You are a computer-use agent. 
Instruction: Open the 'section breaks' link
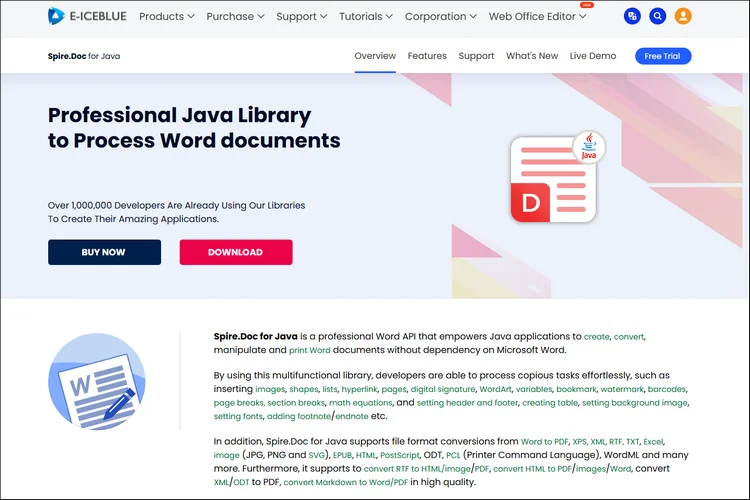pyautogui.click(x=296, y=403)
